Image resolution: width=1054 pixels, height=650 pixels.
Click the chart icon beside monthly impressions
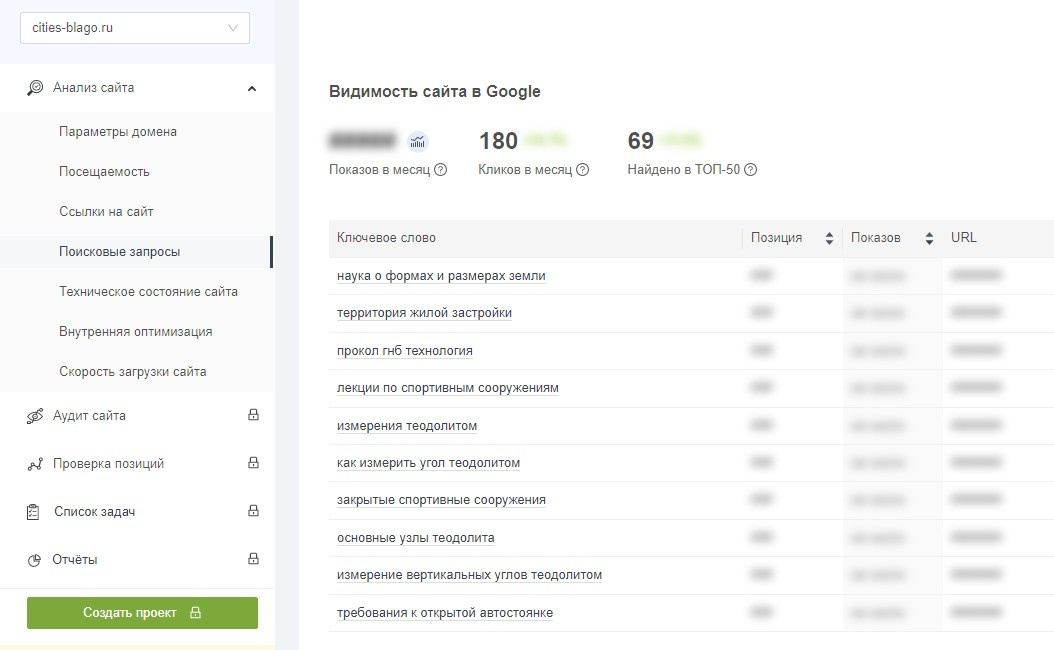pos(418,141)
